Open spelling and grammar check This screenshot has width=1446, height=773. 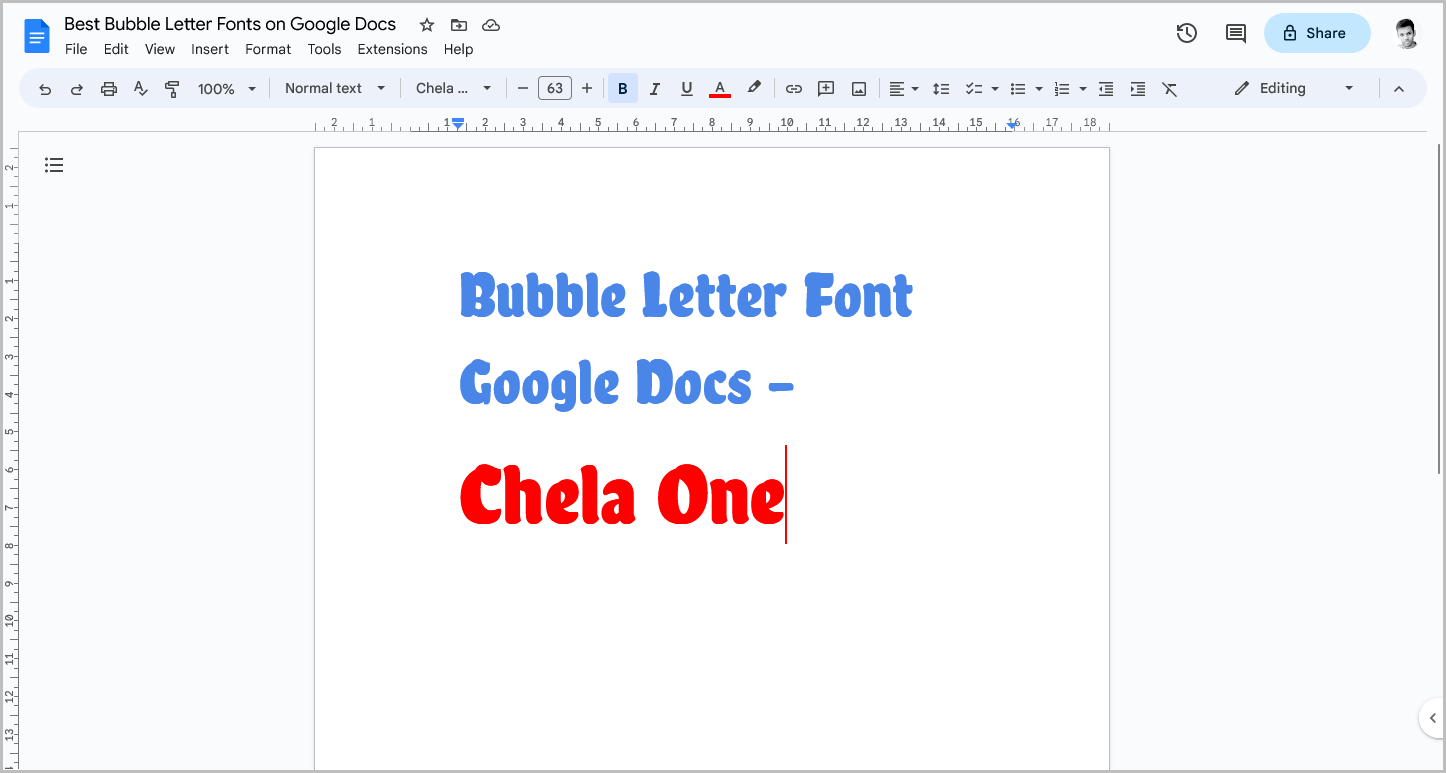coord(140,88)
